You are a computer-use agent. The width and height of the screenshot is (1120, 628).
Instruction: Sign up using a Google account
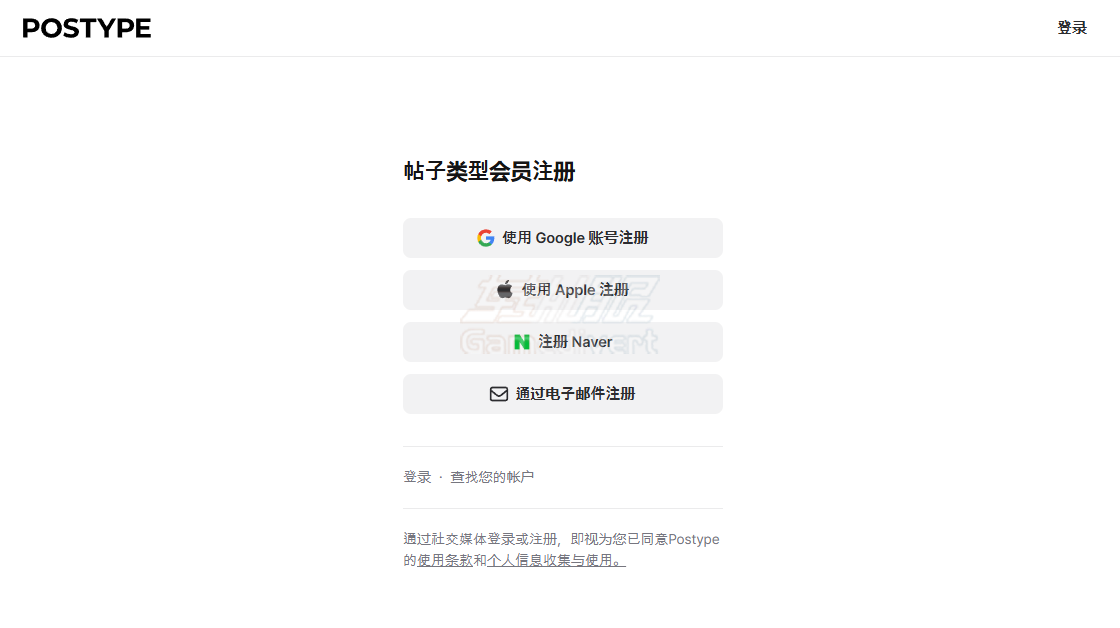(x=562, y=238)
